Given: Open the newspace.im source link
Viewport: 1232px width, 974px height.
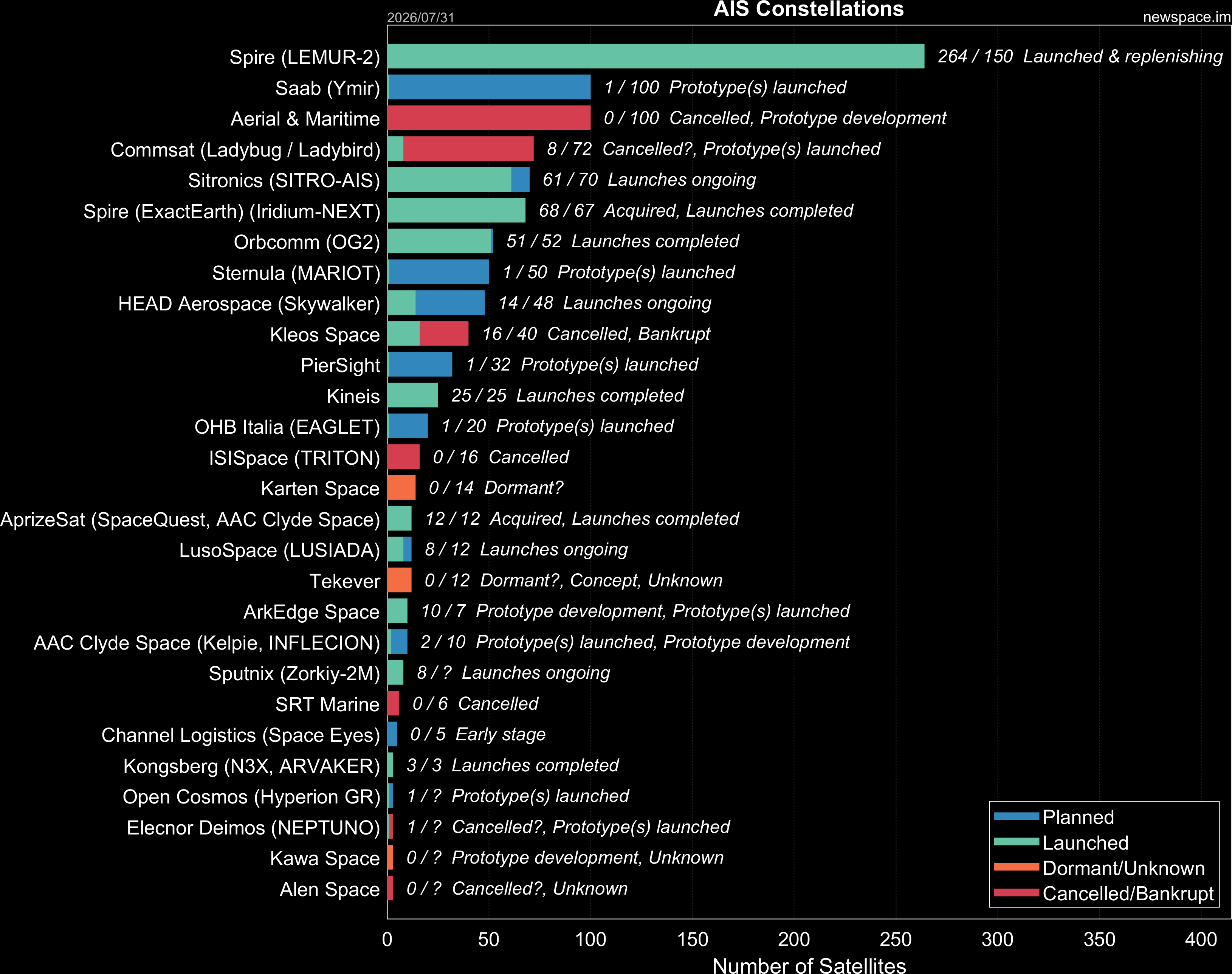Looking at the screenshot, I should 1186,17.
